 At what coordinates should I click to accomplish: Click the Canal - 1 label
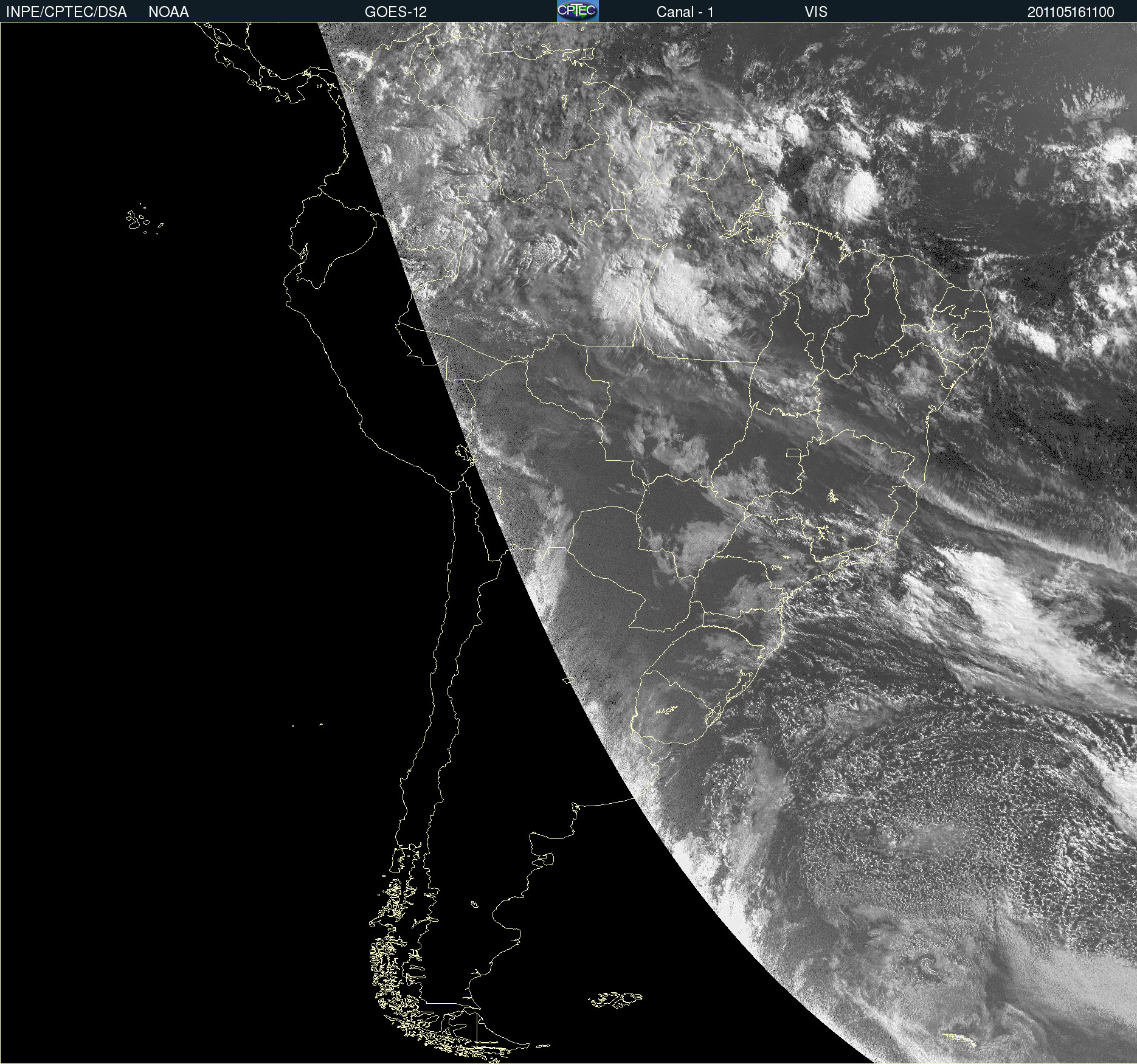685,12
